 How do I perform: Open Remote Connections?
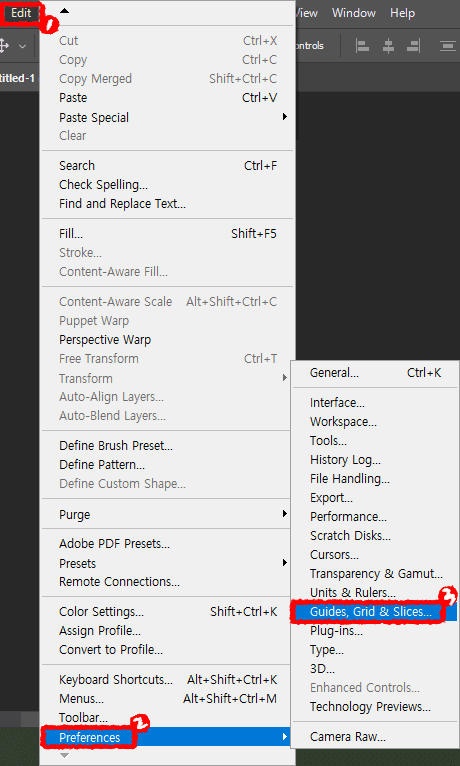167,582
